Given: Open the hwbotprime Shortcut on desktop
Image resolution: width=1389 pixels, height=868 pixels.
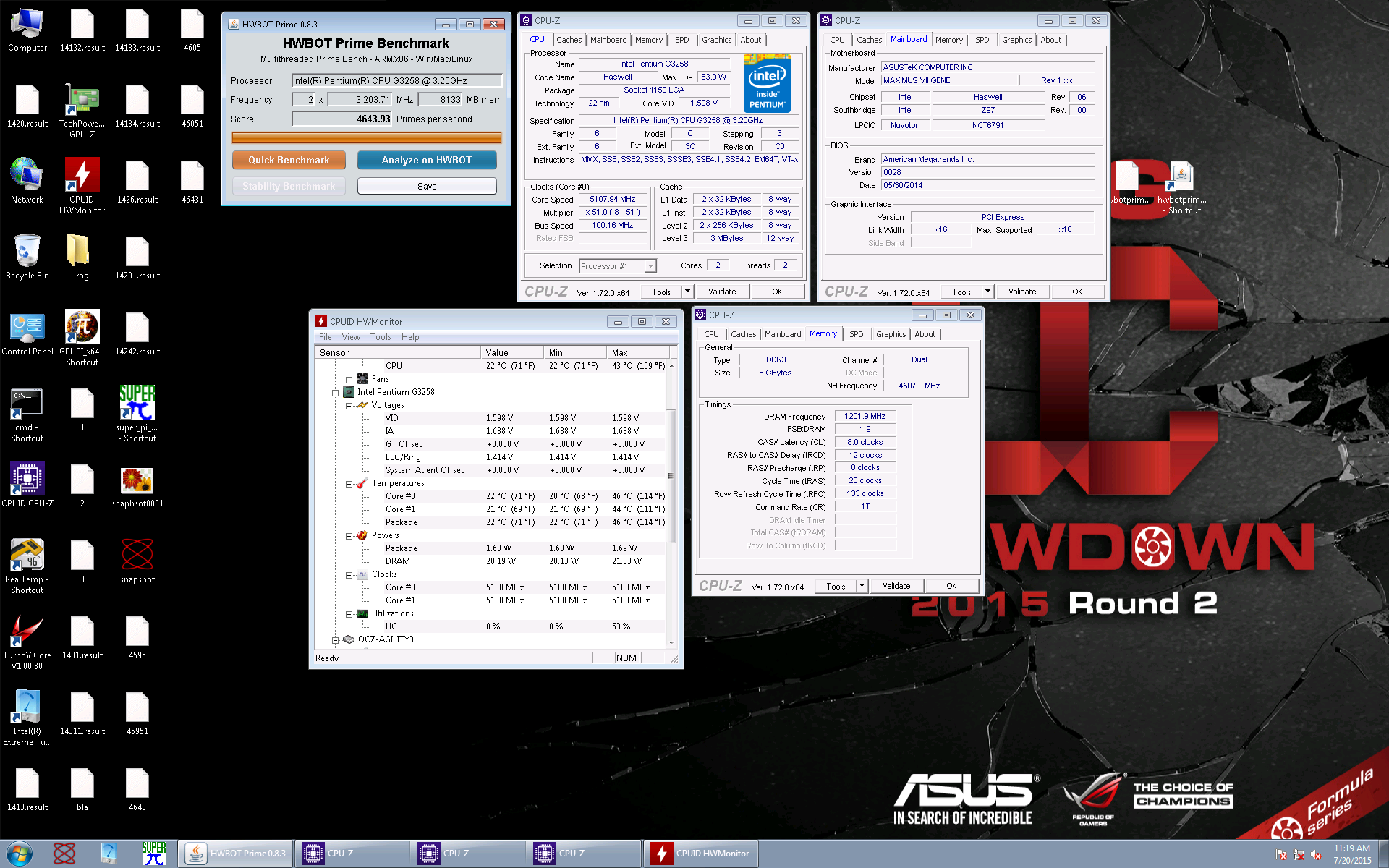Looking at the screenshot, I should click(1182, 188).
